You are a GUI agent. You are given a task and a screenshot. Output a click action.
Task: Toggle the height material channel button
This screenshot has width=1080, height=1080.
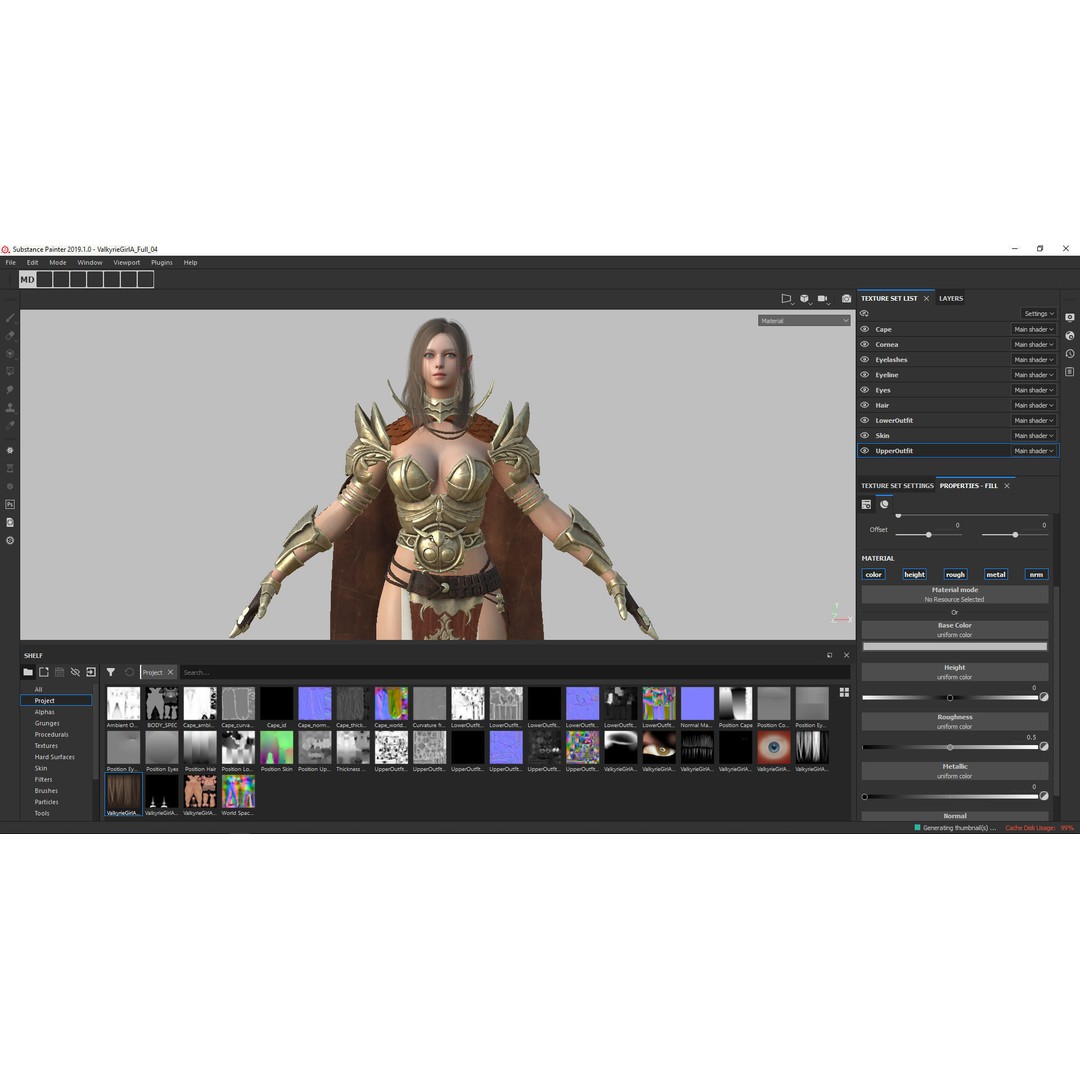pos(914,574)
